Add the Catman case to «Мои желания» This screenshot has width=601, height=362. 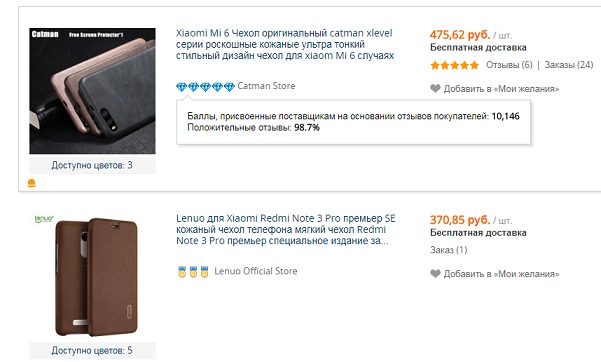501,89
